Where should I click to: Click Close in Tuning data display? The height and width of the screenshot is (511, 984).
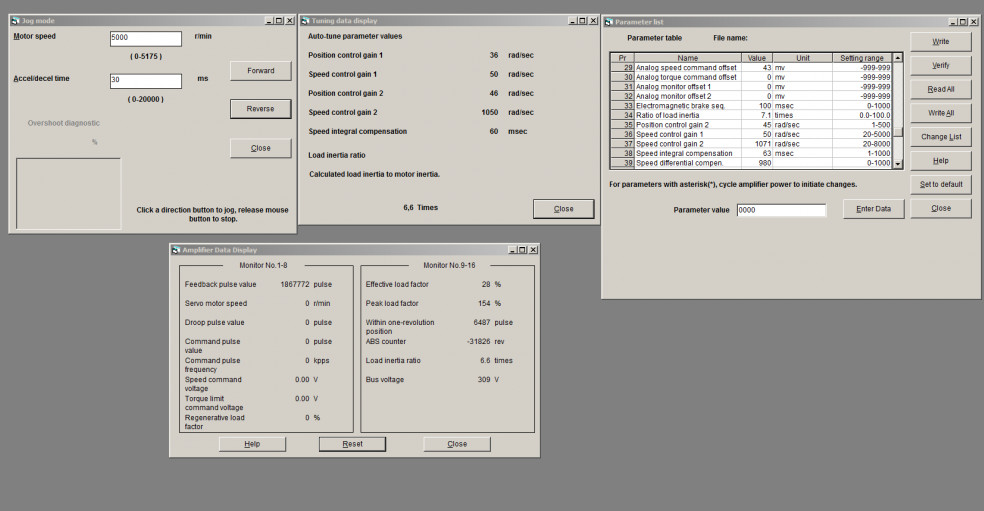click(564, 209)
